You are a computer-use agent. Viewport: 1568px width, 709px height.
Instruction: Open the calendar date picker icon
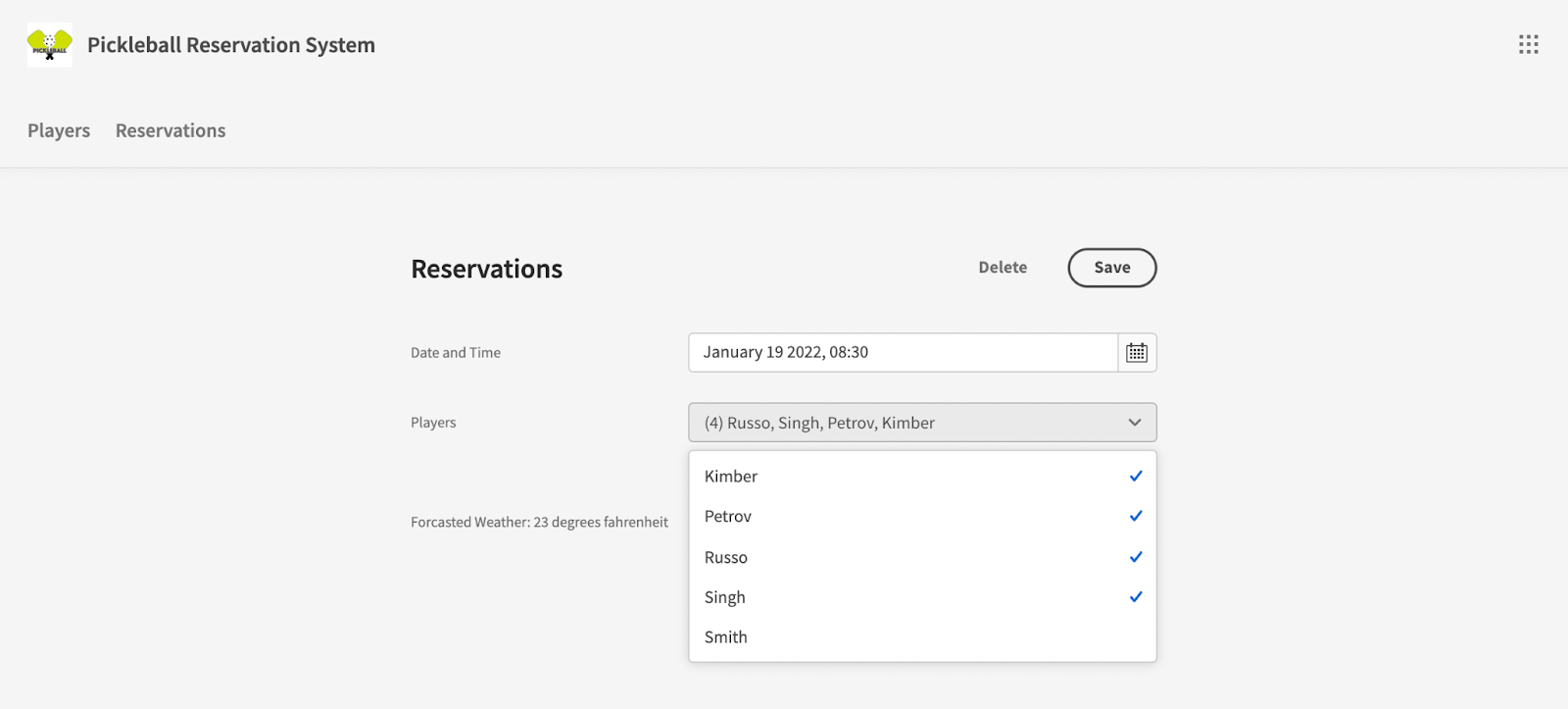coord(1136,353)
